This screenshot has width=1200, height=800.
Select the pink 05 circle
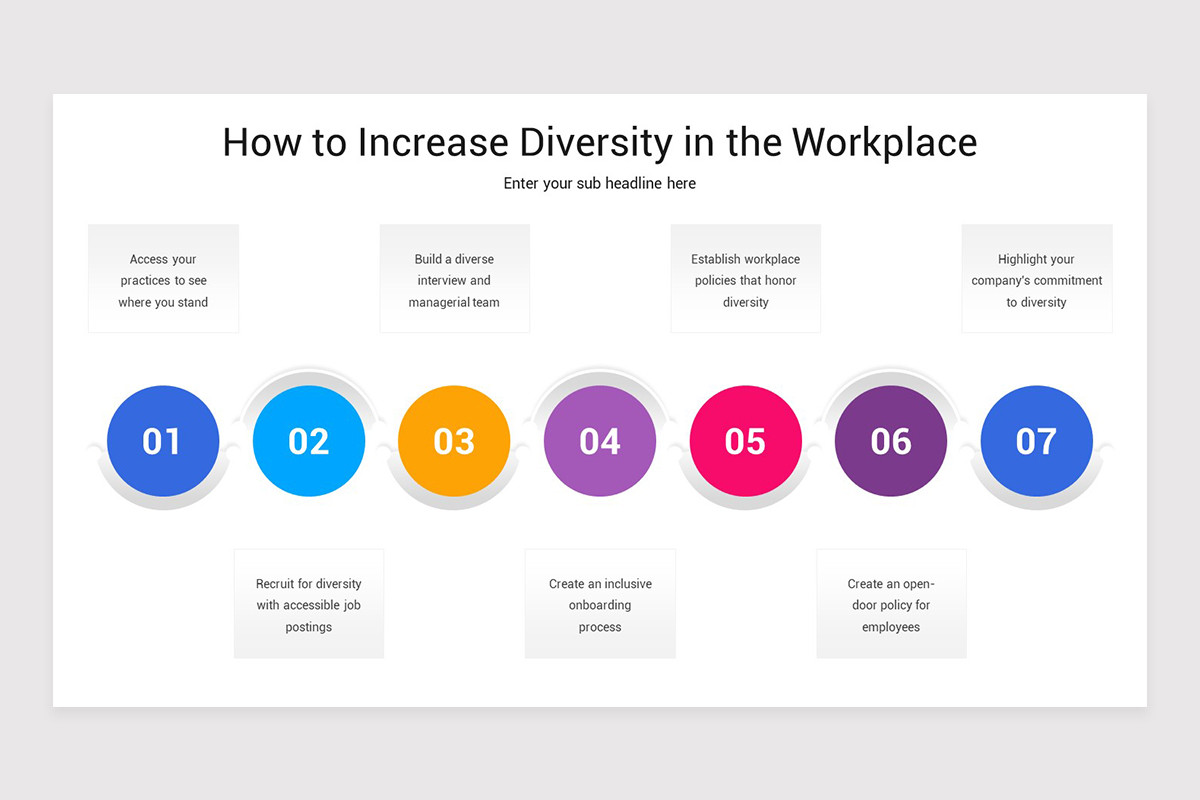(745, 441)
